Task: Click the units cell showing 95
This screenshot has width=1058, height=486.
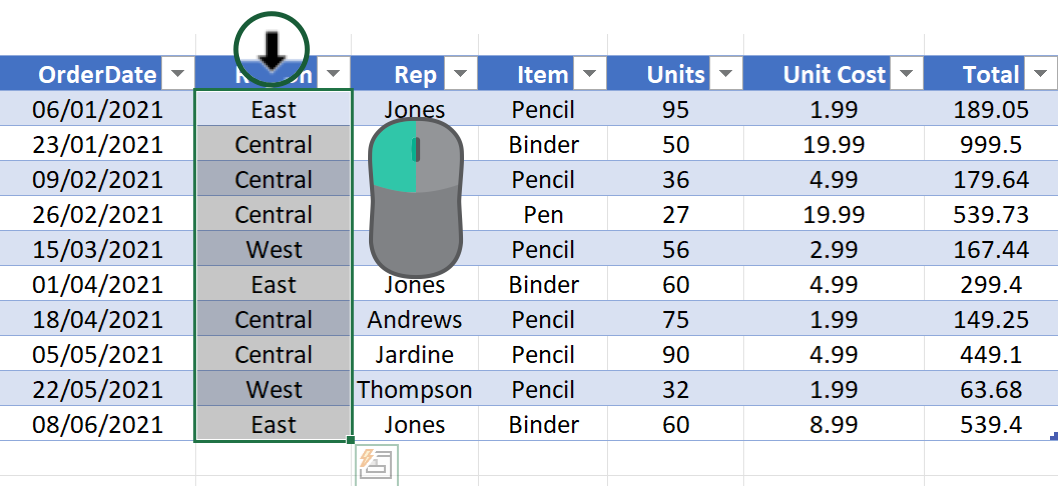Action: click(x=676, y=110)
